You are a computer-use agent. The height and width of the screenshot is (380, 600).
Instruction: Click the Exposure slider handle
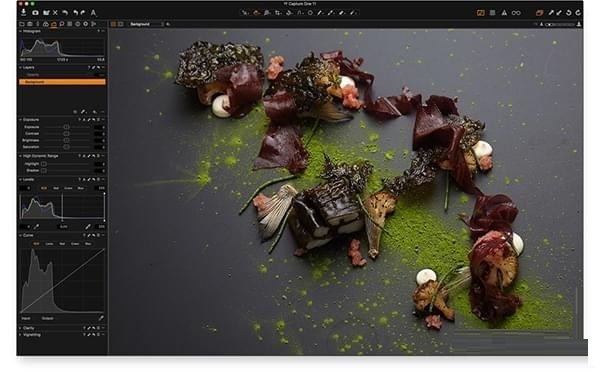[x=67, y=127]
